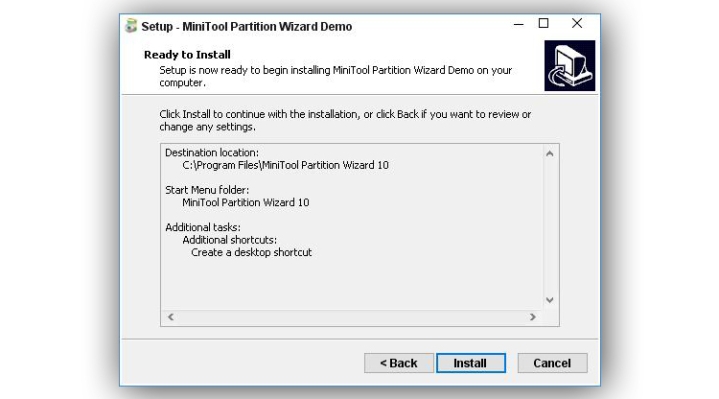Click the 'Additional tasks:' line
The width and height of the screenshot is (719, 399).
click(x=203, y=227)
